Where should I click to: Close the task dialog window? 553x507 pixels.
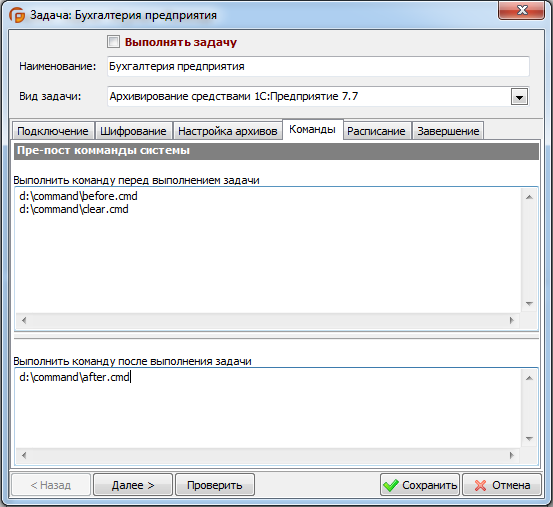point(521,10)
